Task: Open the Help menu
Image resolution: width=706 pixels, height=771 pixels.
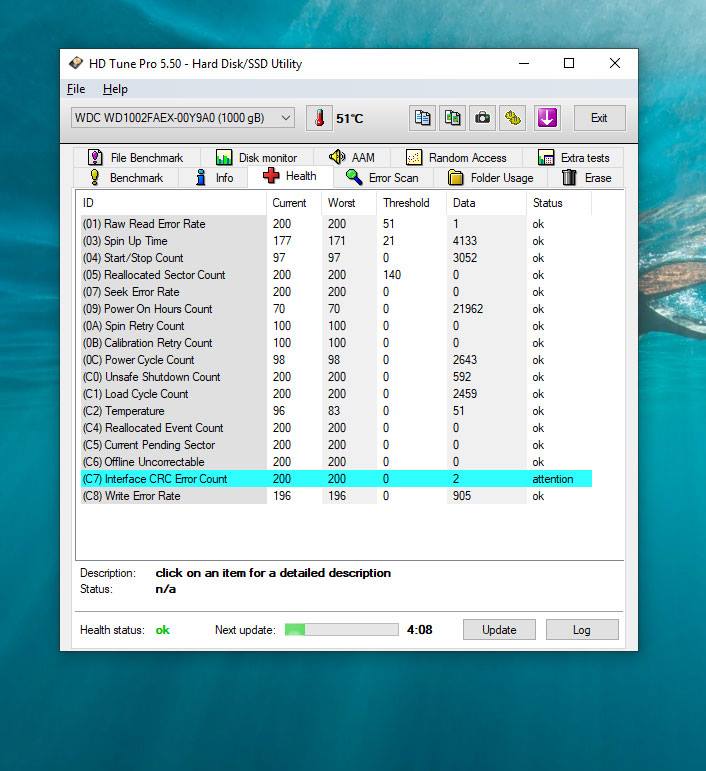Action: click(x=115, y=89)
